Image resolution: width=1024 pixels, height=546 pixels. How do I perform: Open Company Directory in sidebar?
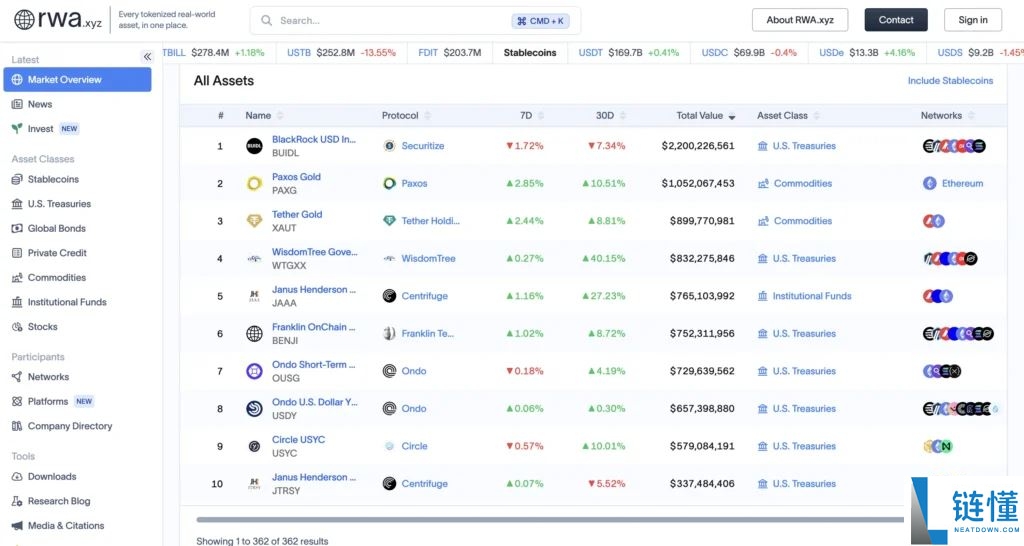[x=62, y=426]
